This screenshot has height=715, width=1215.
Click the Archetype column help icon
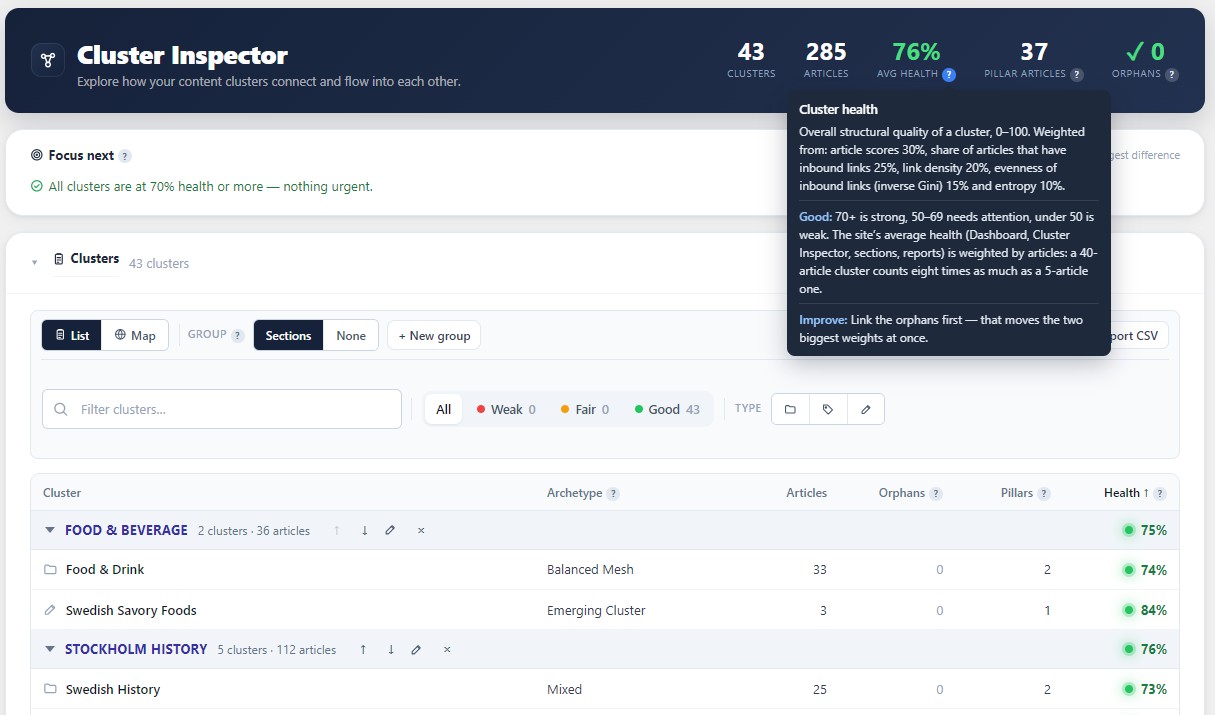(613, 494)
